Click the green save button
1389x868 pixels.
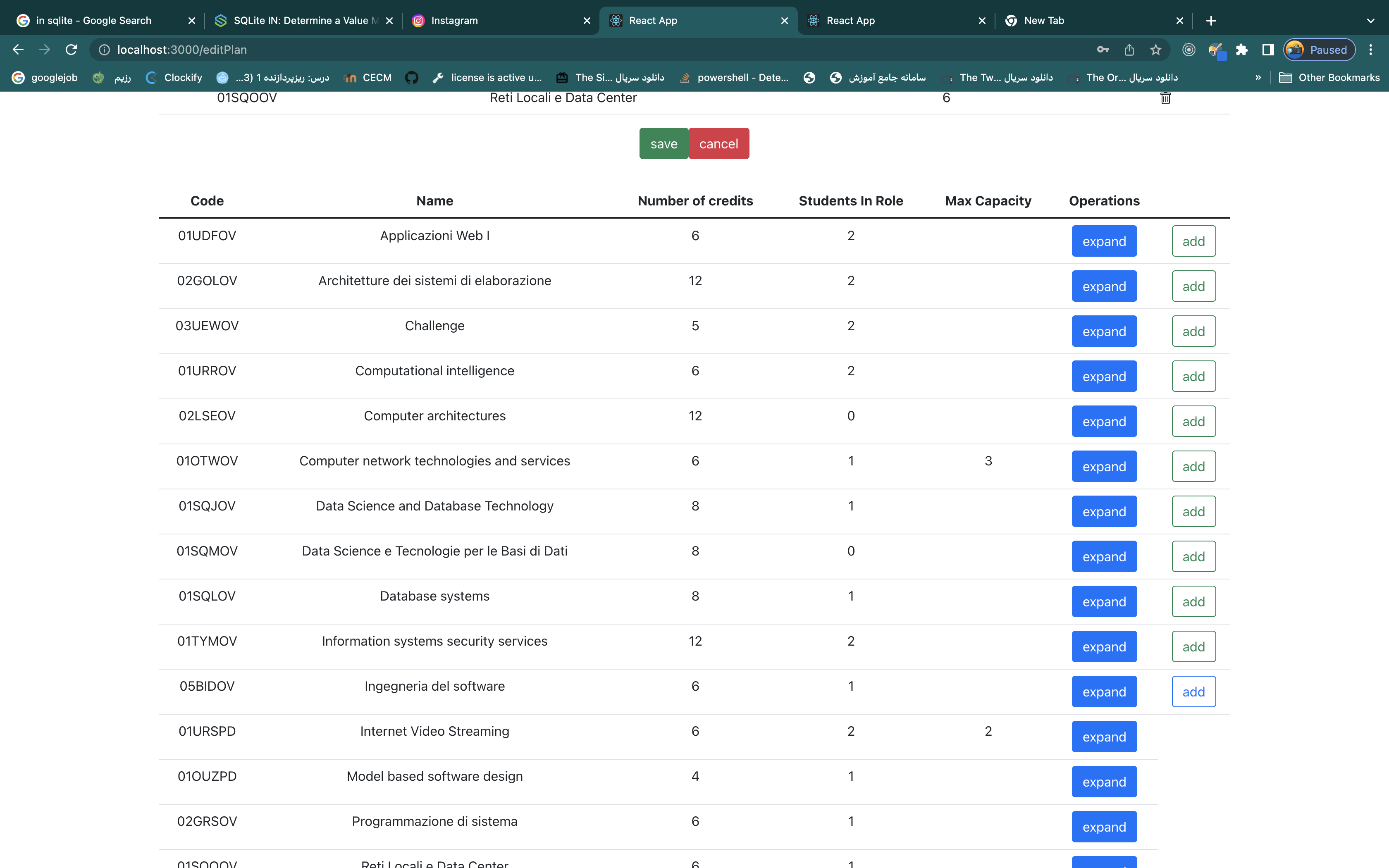point(663,143)
